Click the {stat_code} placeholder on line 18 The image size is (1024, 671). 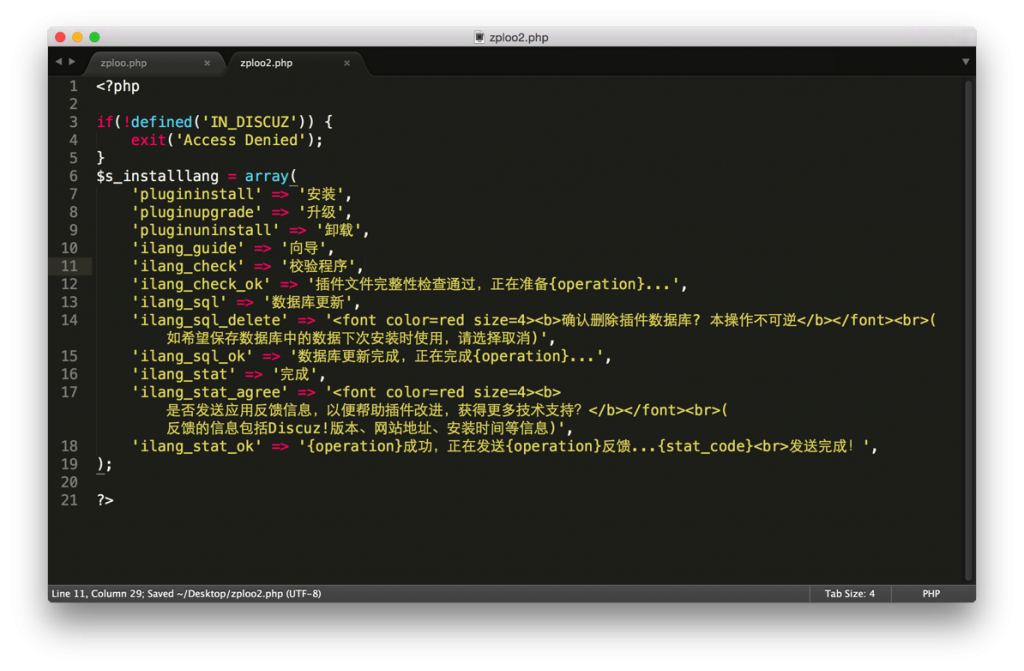click(705, 446)
